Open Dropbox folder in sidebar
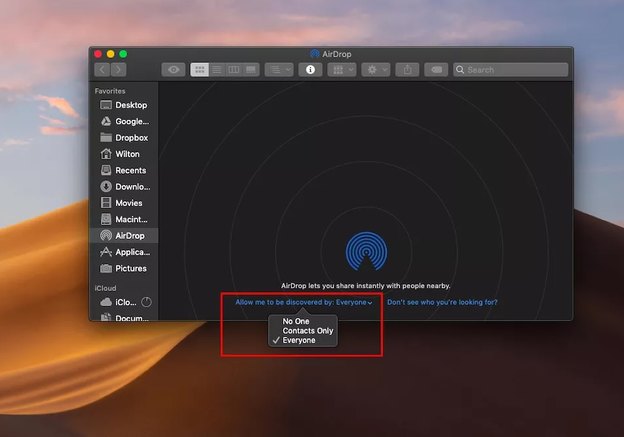This screenshot has height=437, width=624. point(130,138)
